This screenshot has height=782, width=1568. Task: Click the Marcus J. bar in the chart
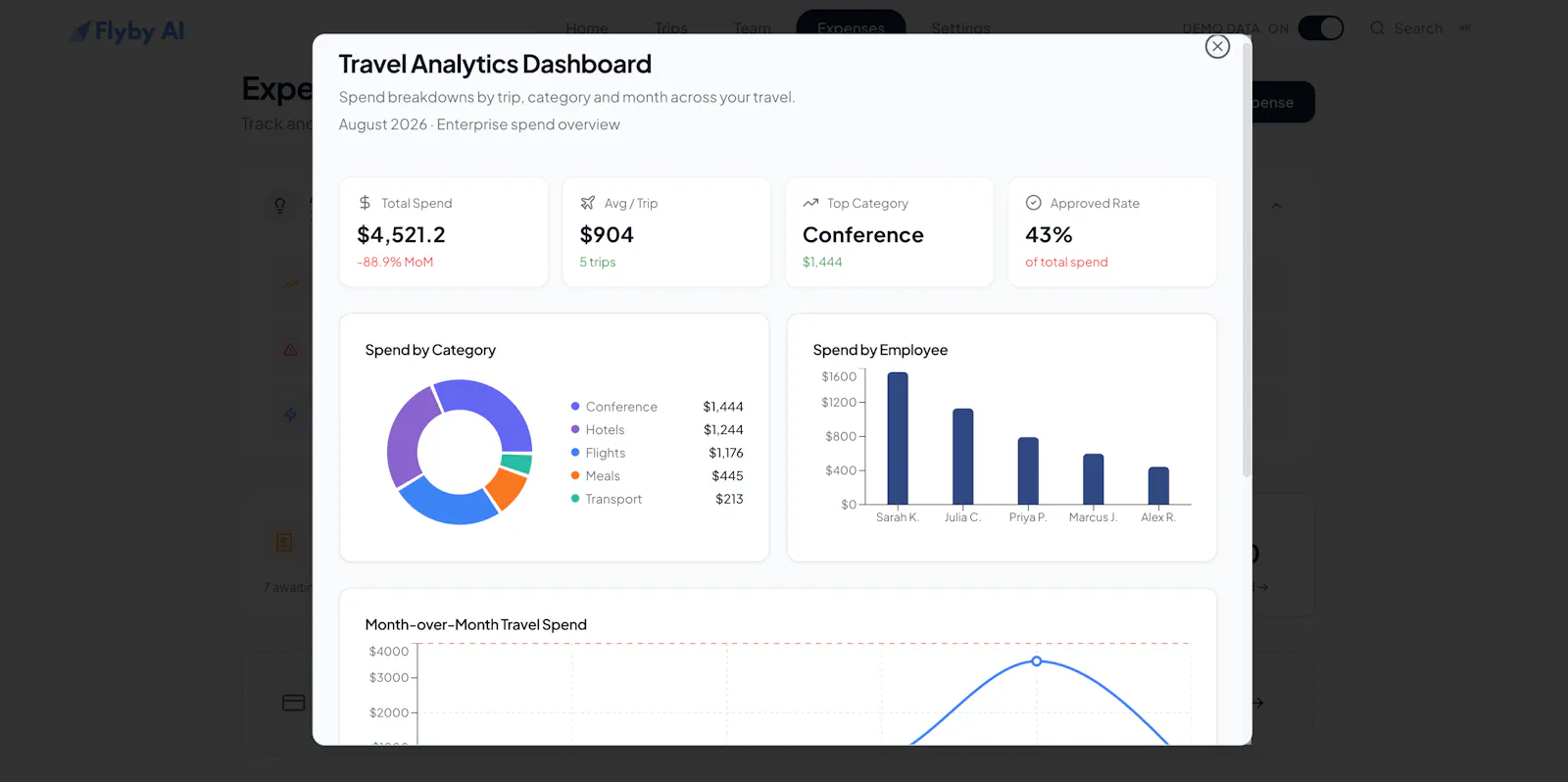click(1094, 479)
